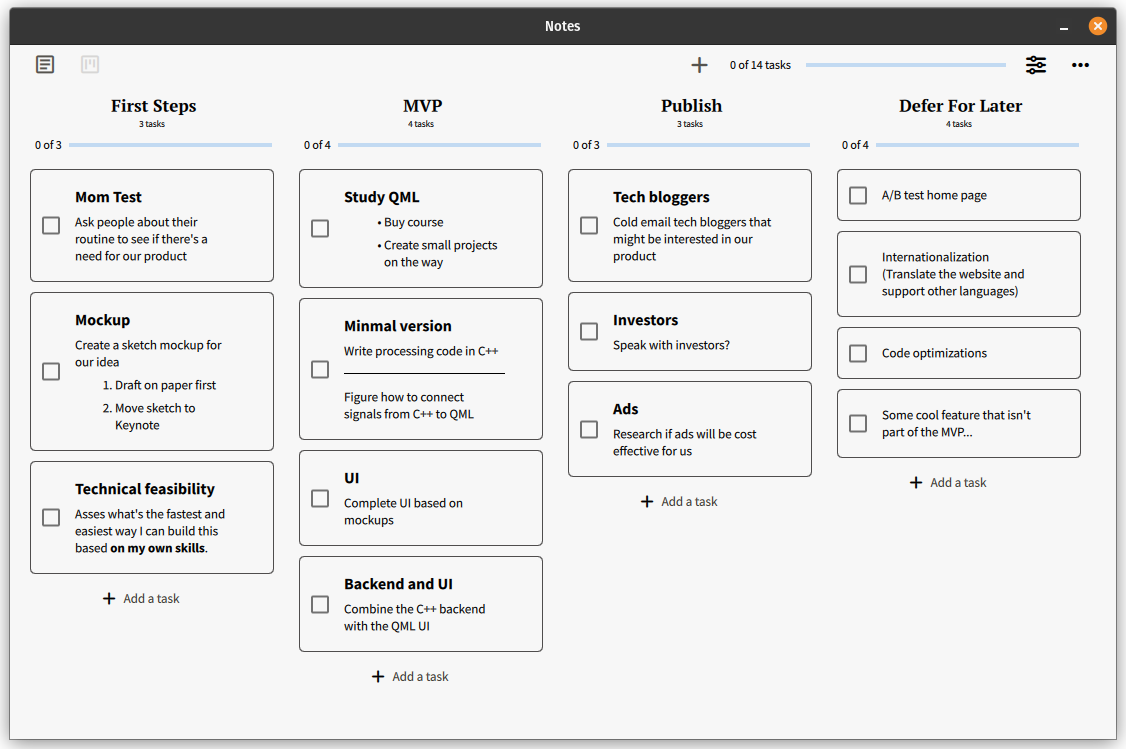The image size is (1126, 749).
Task: Tick the Investors task checkbox
Action: pyautogui.click(x=589, y=331)
